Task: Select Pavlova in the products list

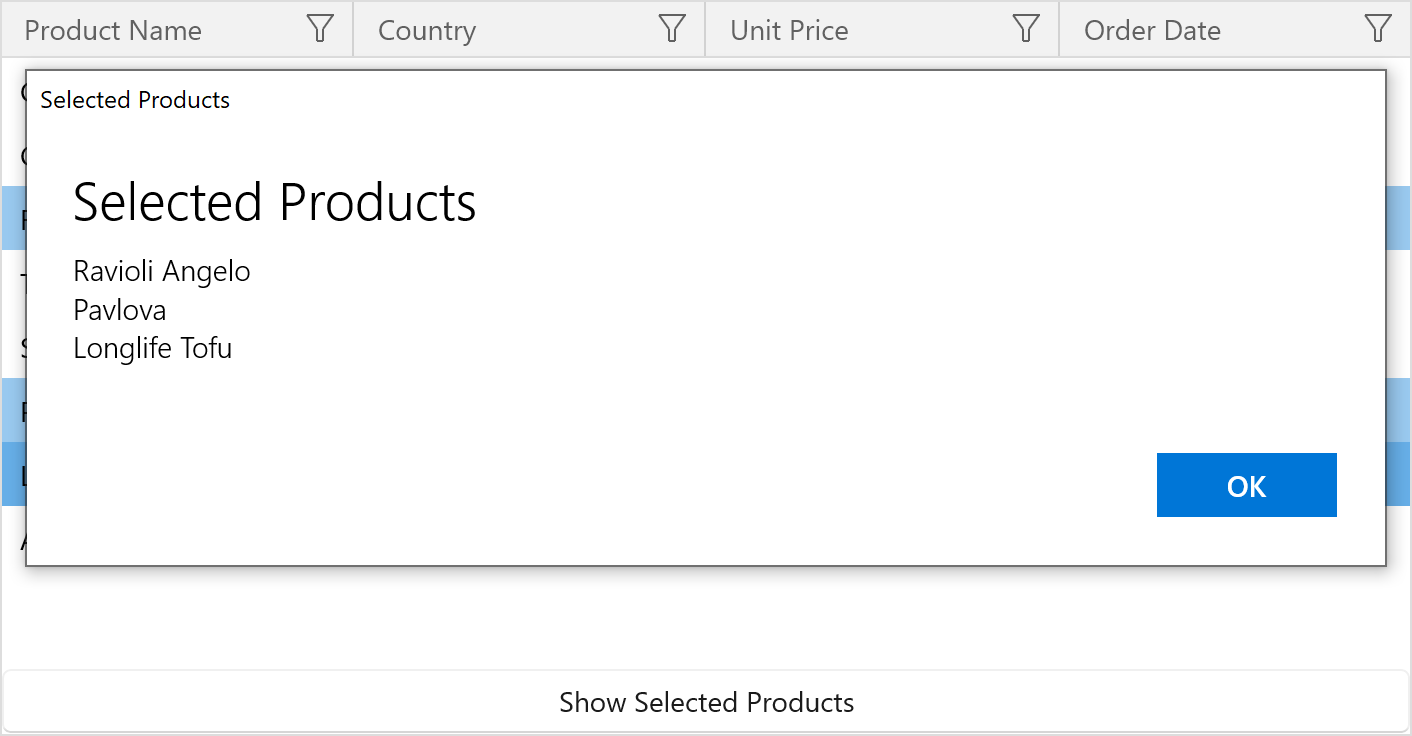Action: 119,310
